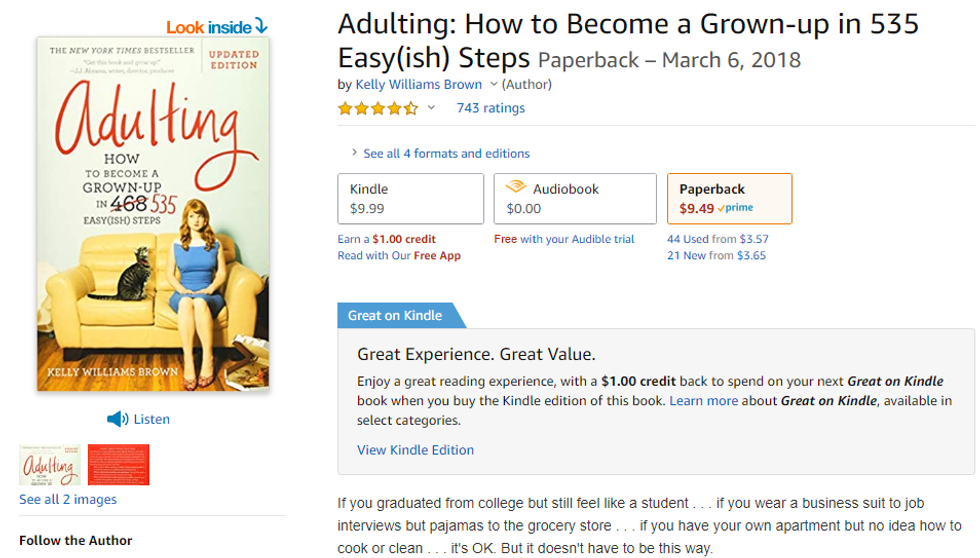Open the star ratings breakdown dropdown
This screenshot has width=980, height=558.
[431, 108]
